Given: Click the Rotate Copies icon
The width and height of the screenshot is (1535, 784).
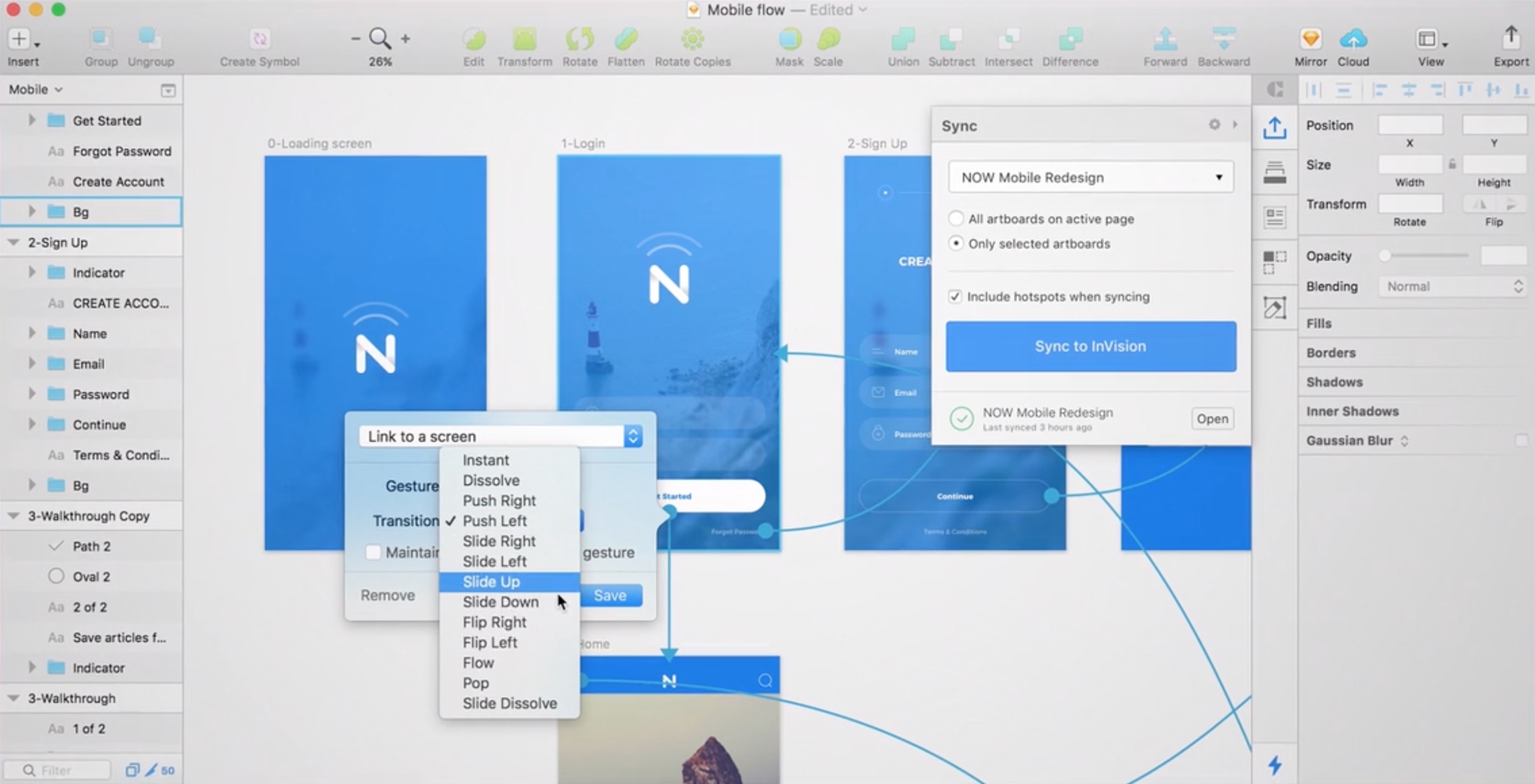Looking at the screenshot, I should pyautogui.click(x=692, y=40).
